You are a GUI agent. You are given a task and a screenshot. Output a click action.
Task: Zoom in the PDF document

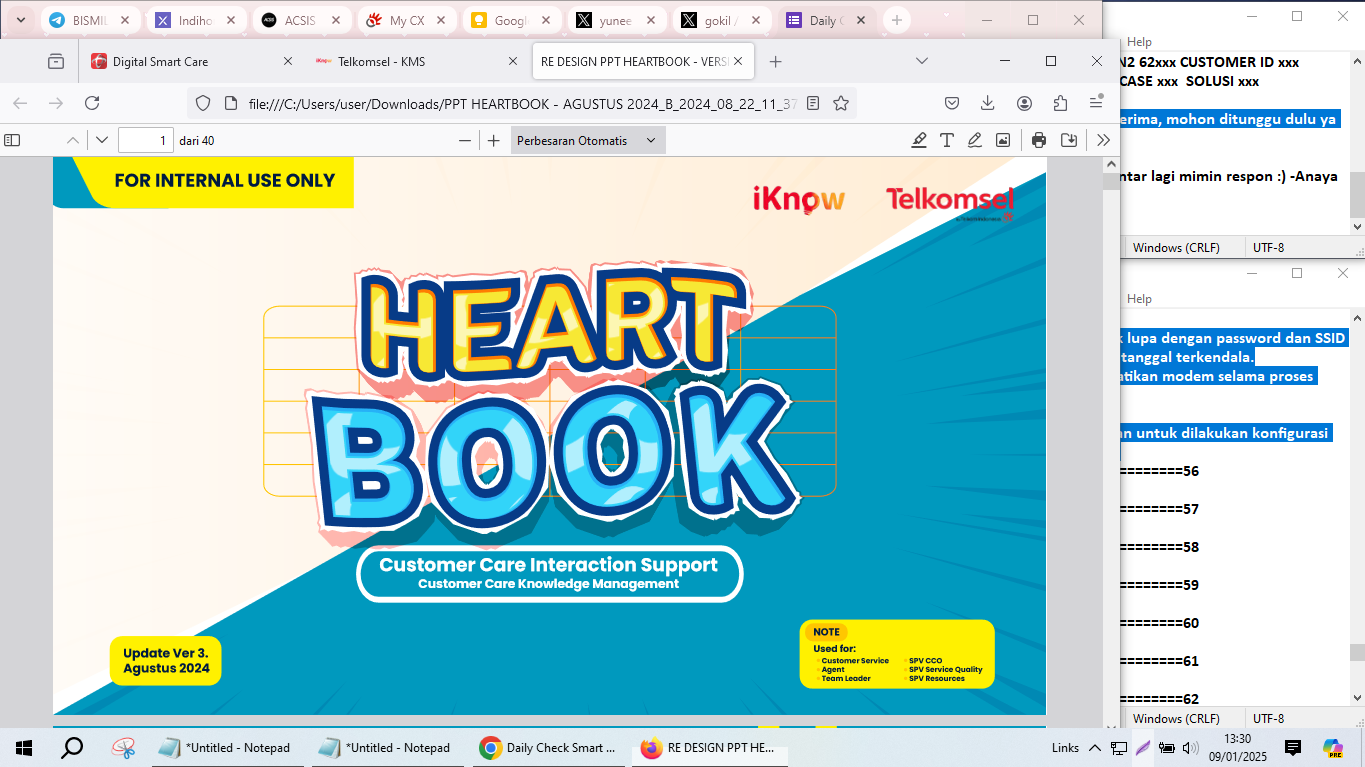[x=493, y=141]
